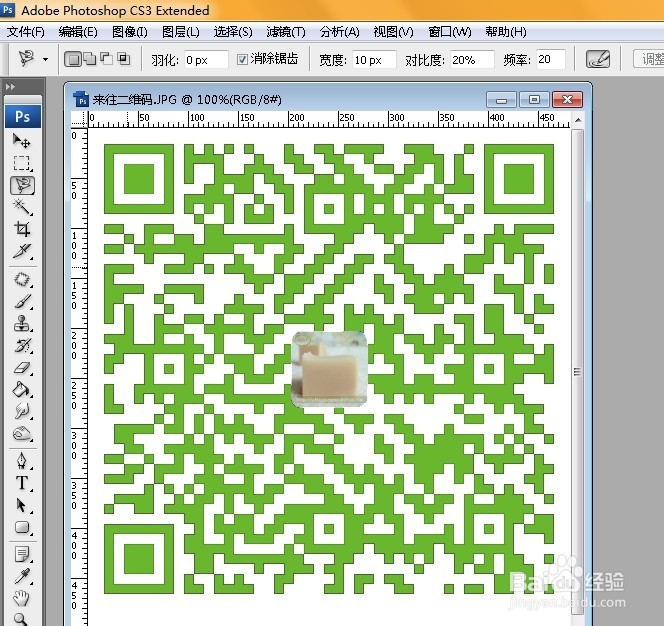Select the Brush tool
The width and height of the screenshot is (664, 626).
(22, 302)
